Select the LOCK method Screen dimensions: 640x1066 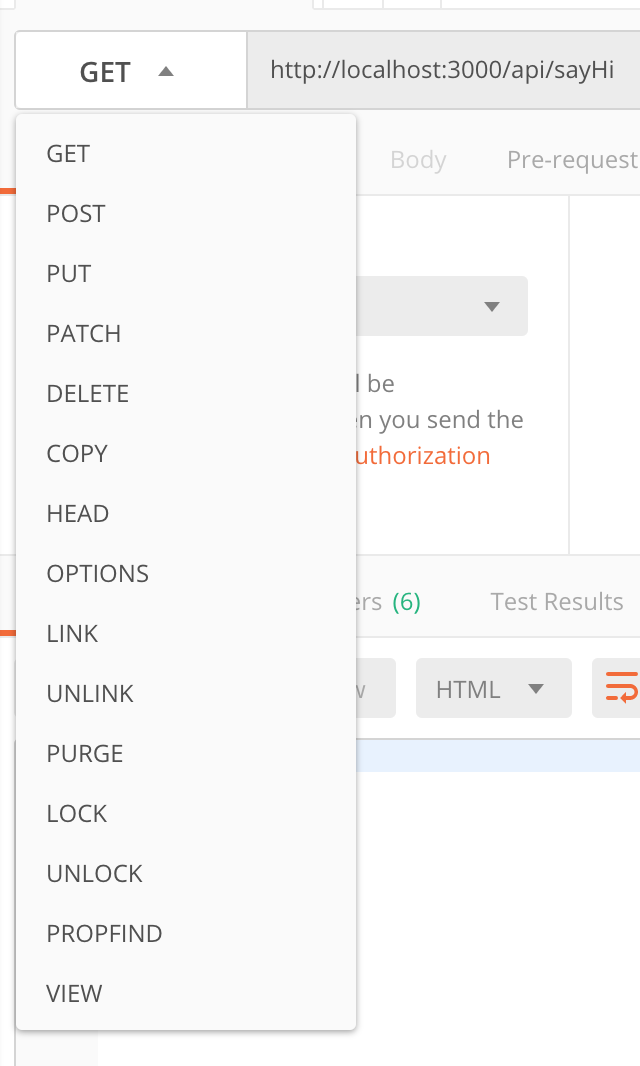click(74, 813)
